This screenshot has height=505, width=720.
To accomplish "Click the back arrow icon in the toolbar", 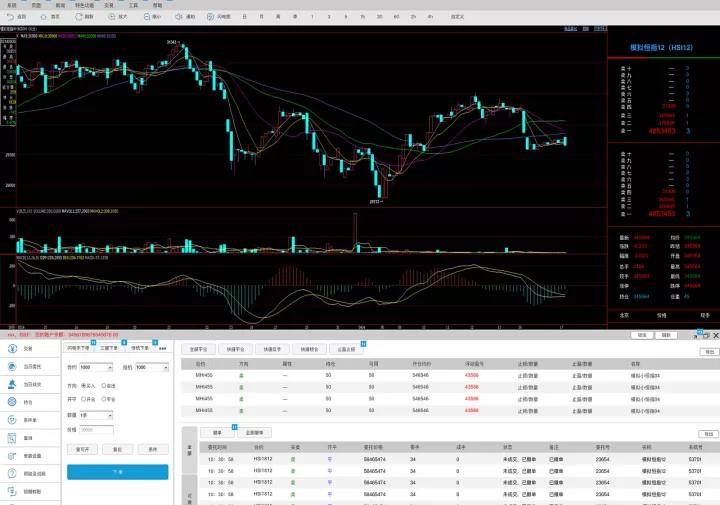I will 10,17.
